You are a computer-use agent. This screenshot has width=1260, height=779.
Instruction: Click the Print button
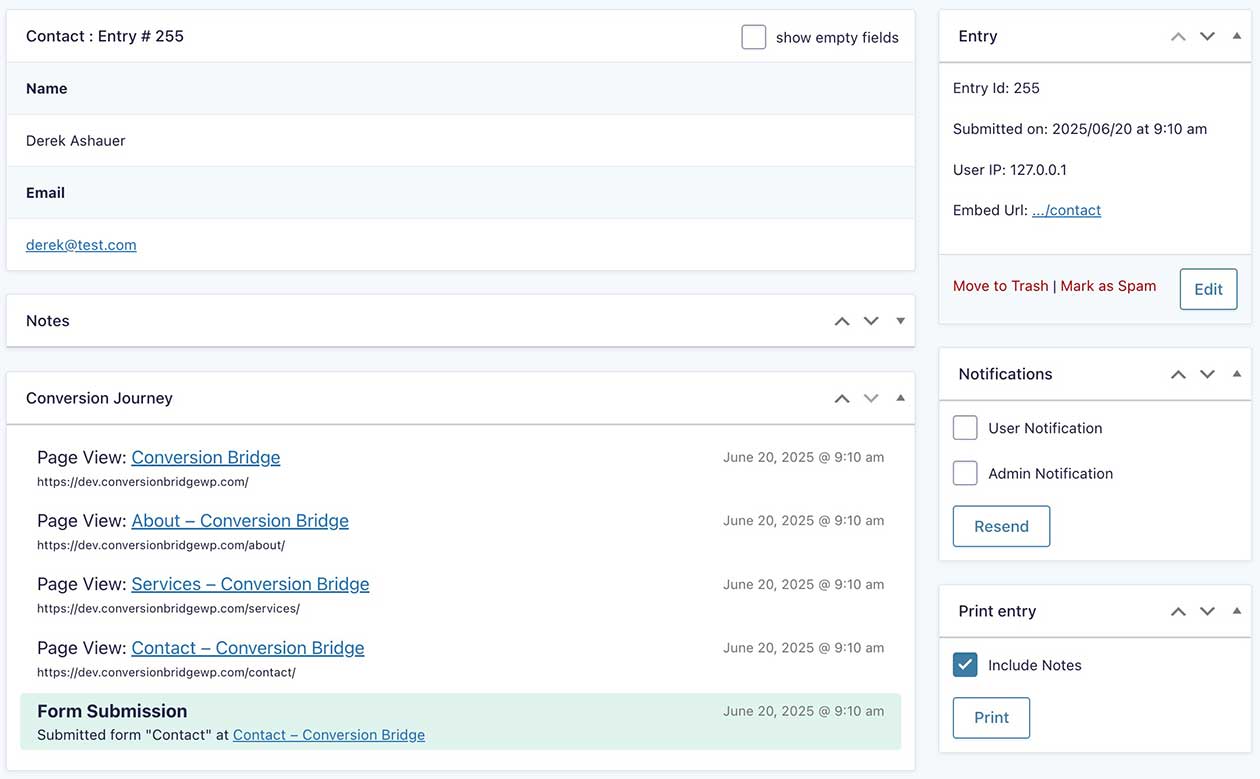tap(991, 717)
